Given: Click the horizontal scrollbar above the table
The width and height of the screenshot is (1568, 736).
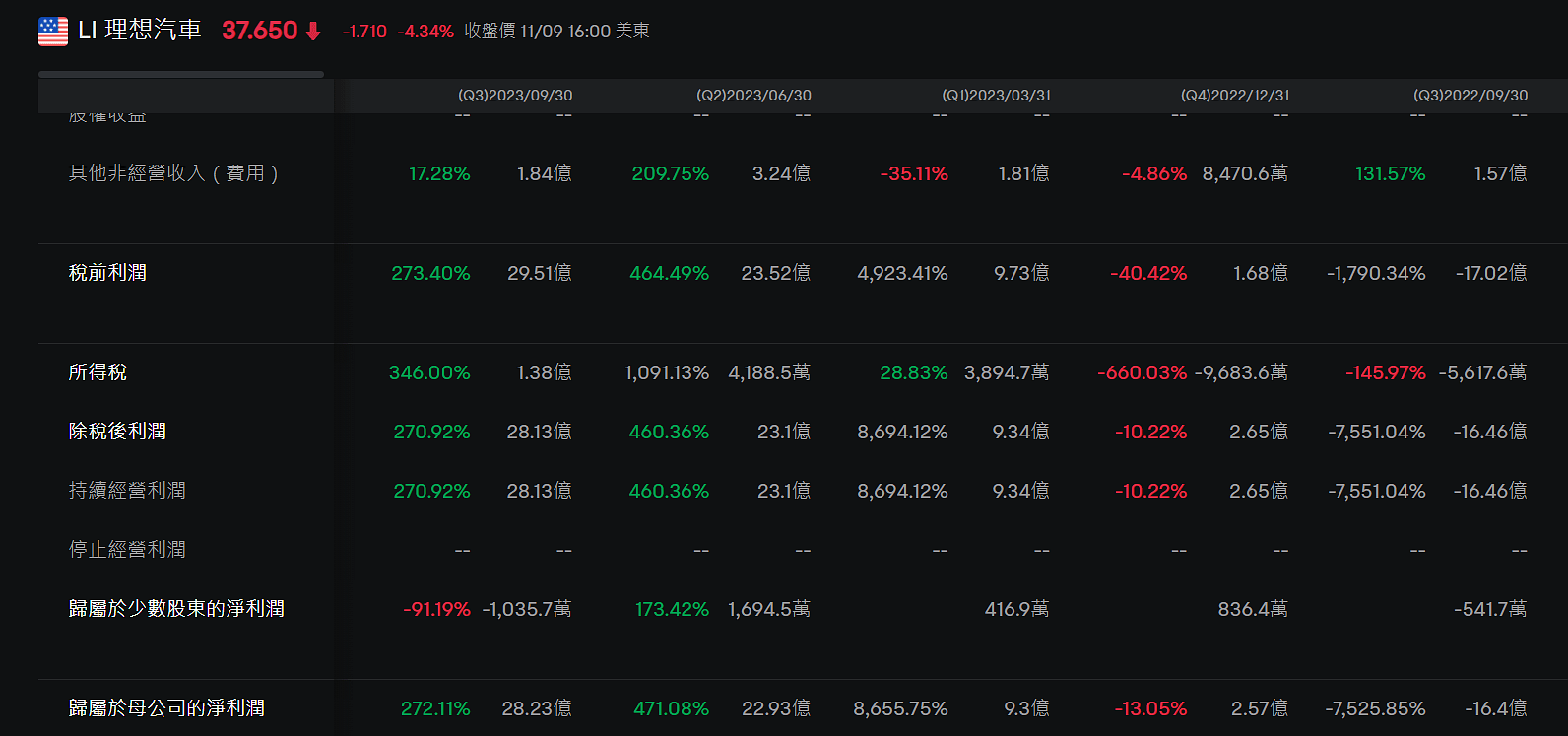Looking at the screenshot, I should point(181,74).
